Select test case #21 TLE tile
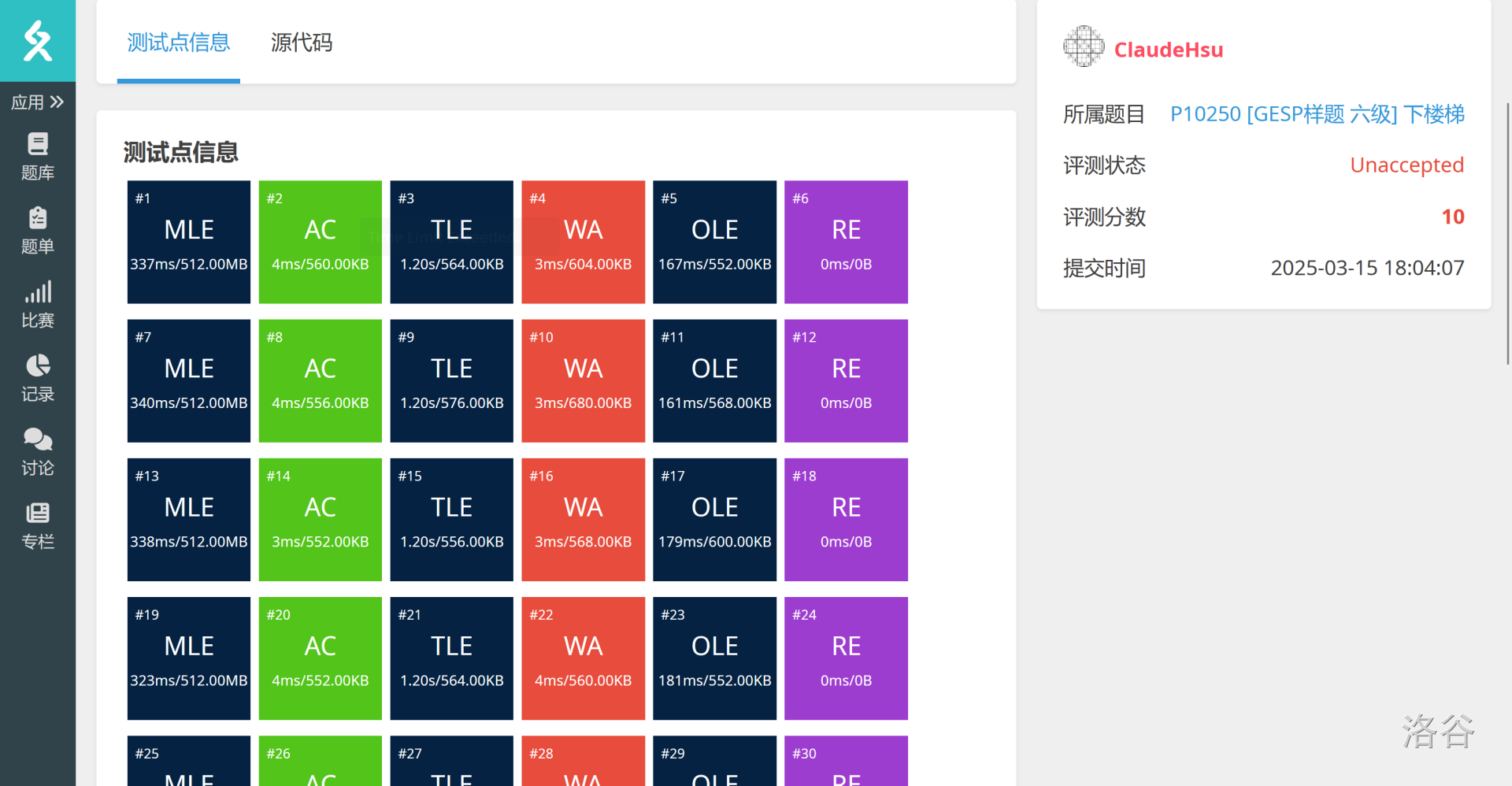Image resolution: width=1512 pixels, height=786 pixels. pos(452,658)
